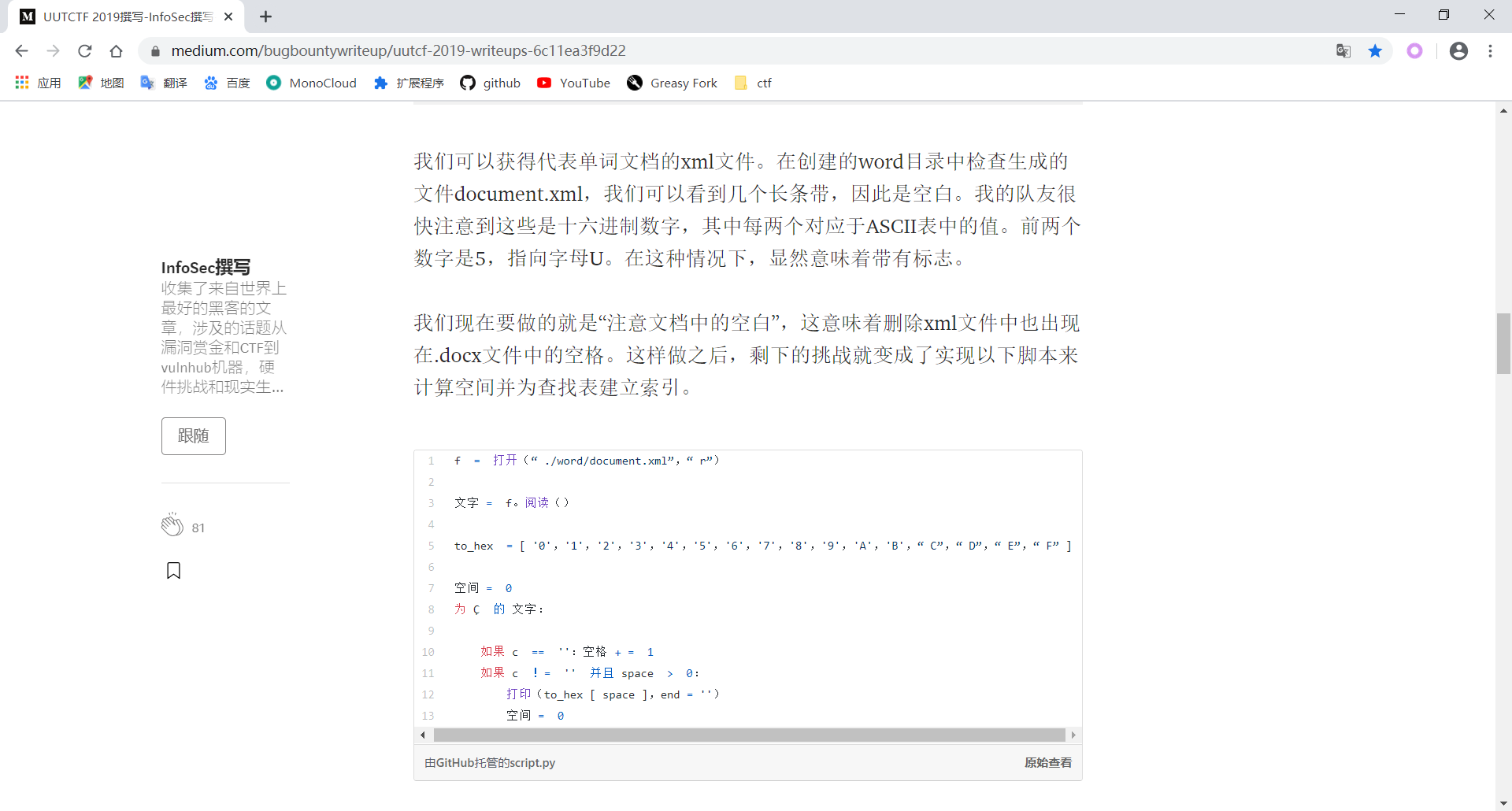Open the Chrome three-dot menu
Screen dimensions: 1512x811
coord(1490,50)
